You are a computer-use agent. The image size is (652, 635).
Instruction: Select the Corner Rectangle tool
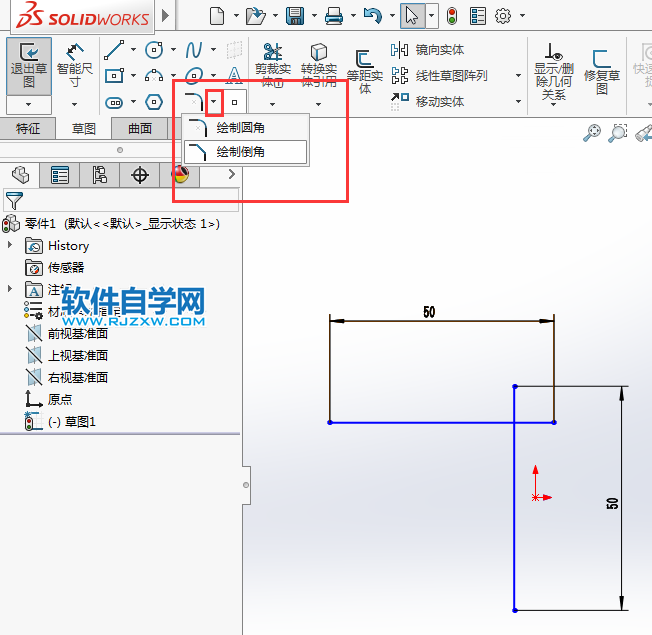[x=114, y=76]
